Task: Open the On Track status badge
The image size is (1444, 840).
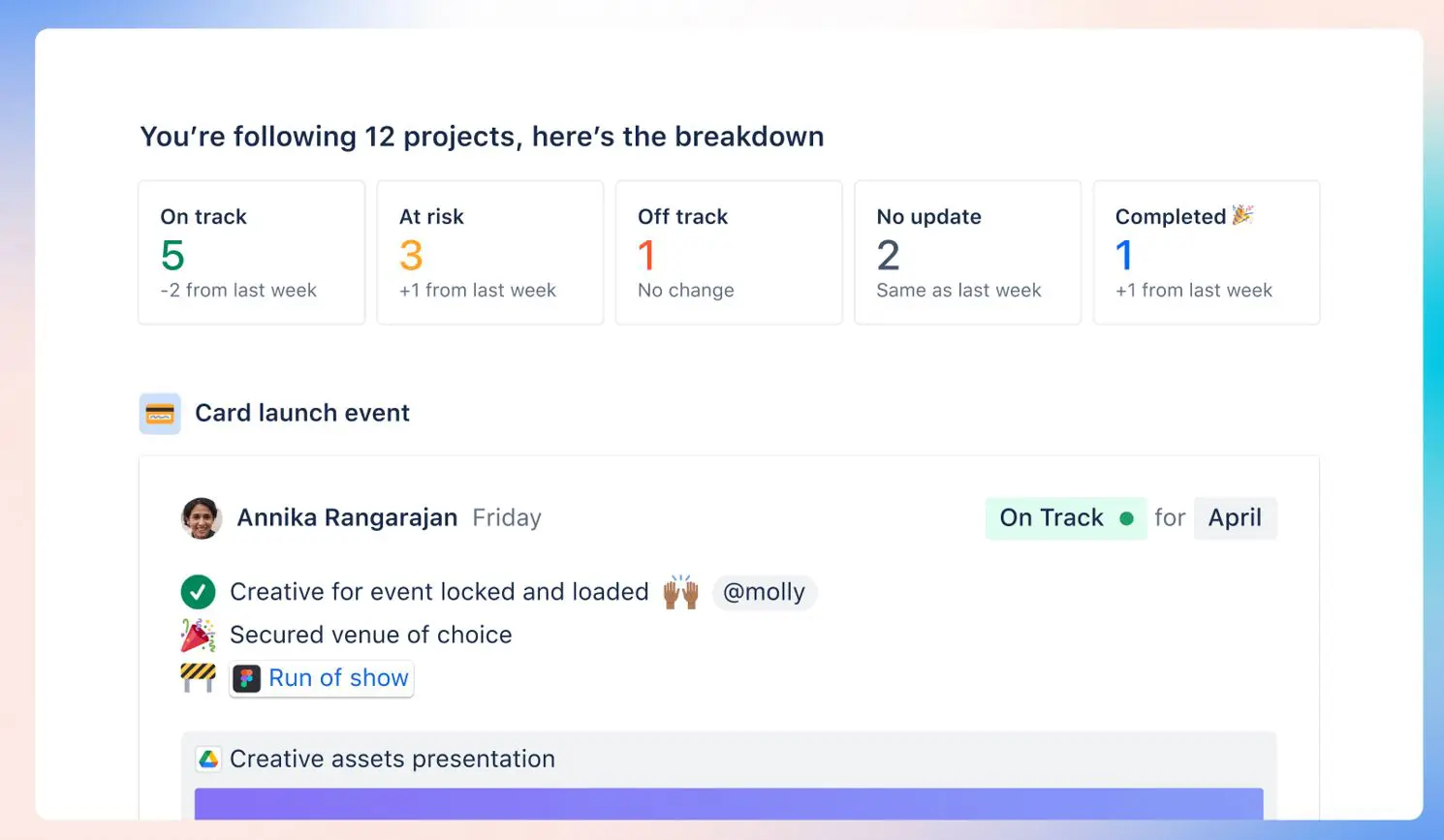Action: point(1066,518)
